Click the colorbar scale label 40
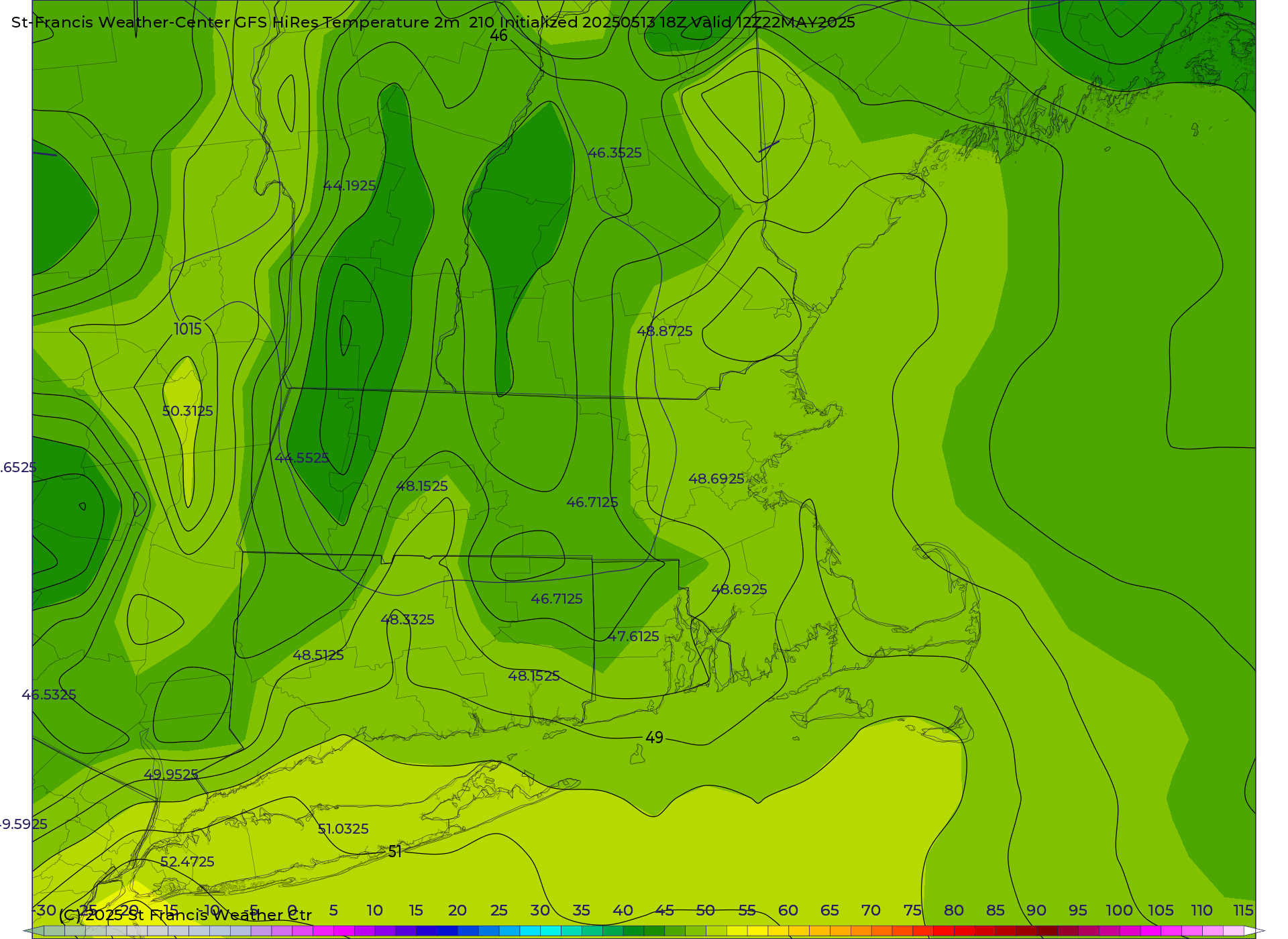The height and width of the screenshot is (939, 1288). point(623,911)
